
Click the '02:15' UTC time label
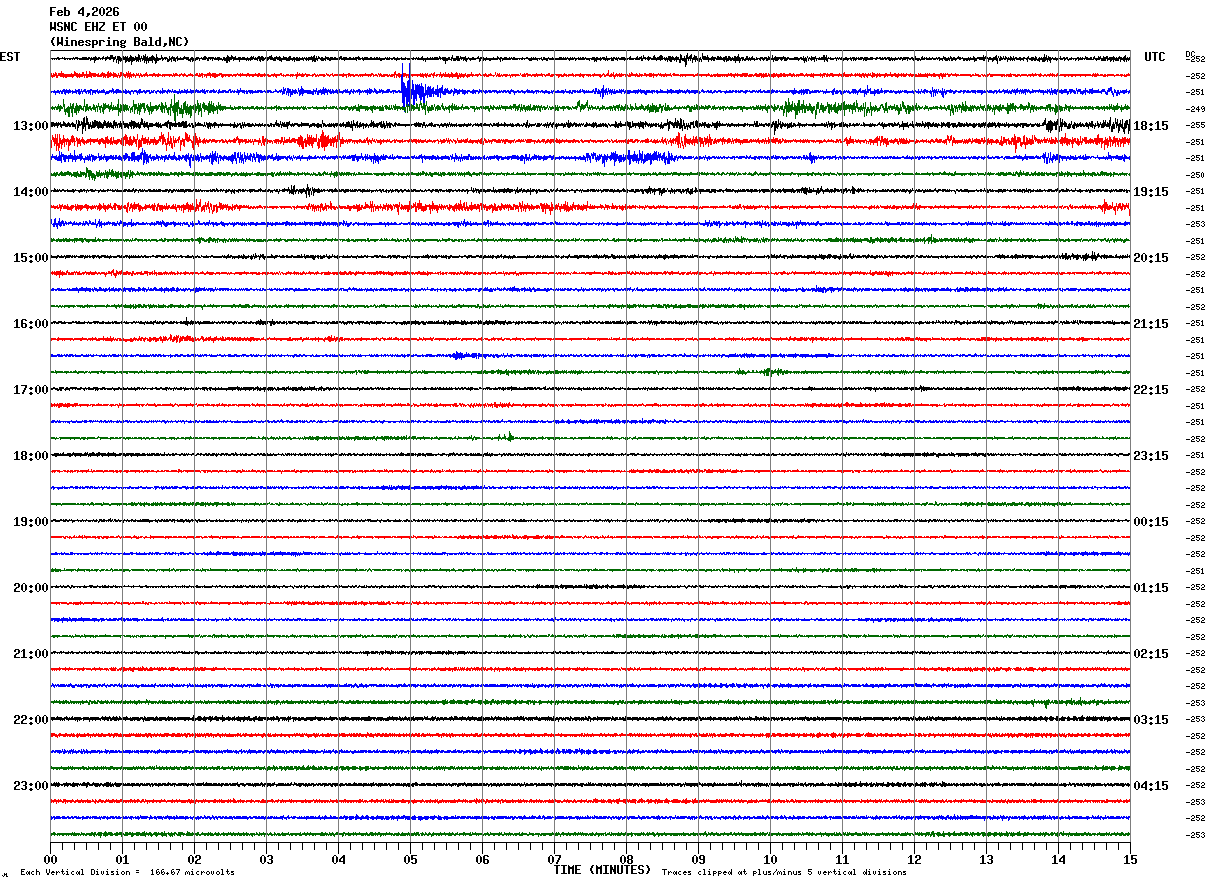pos(1150,654)
